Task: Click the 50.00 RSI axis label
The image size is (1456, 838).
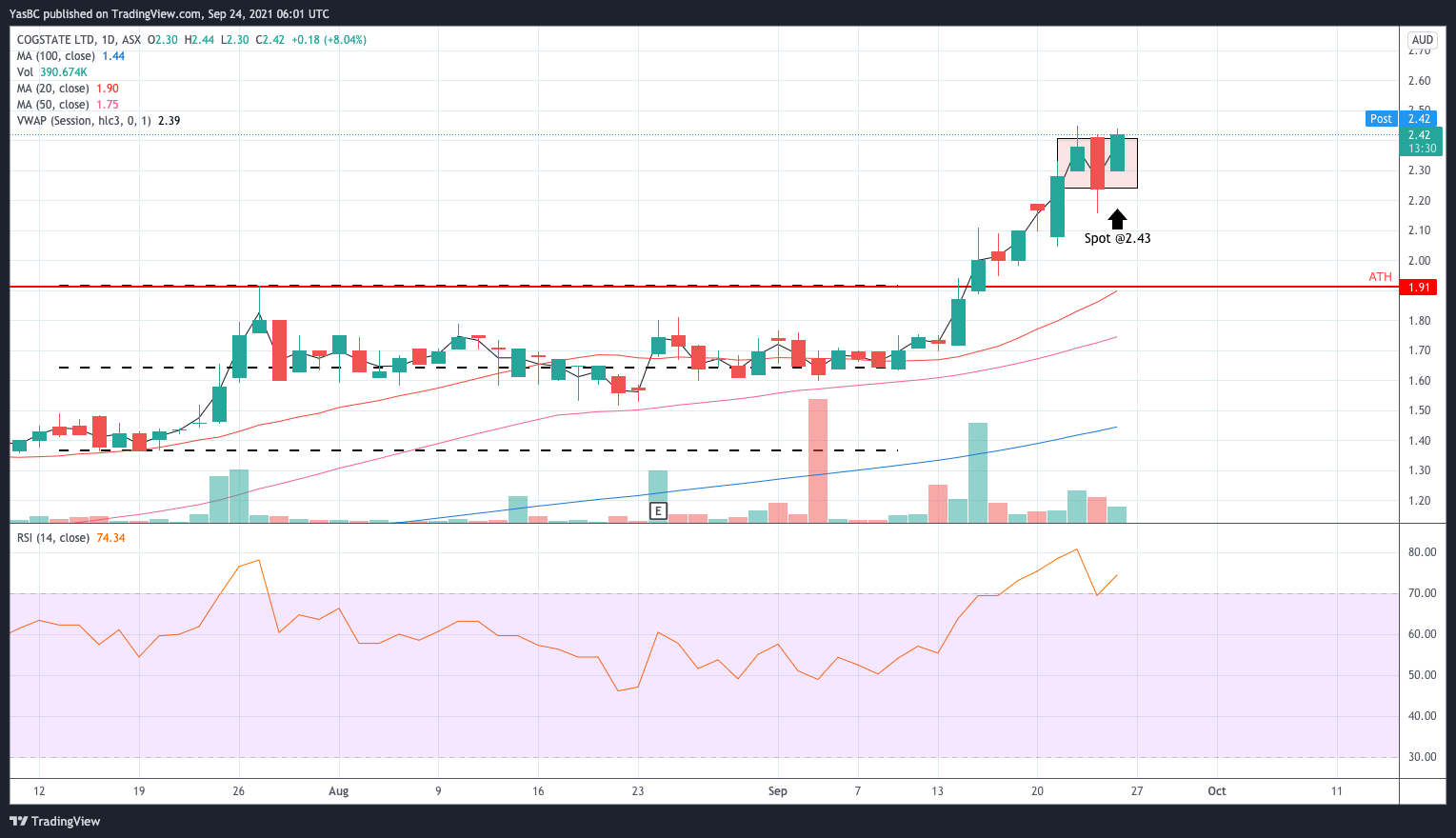Action: 1423,675
